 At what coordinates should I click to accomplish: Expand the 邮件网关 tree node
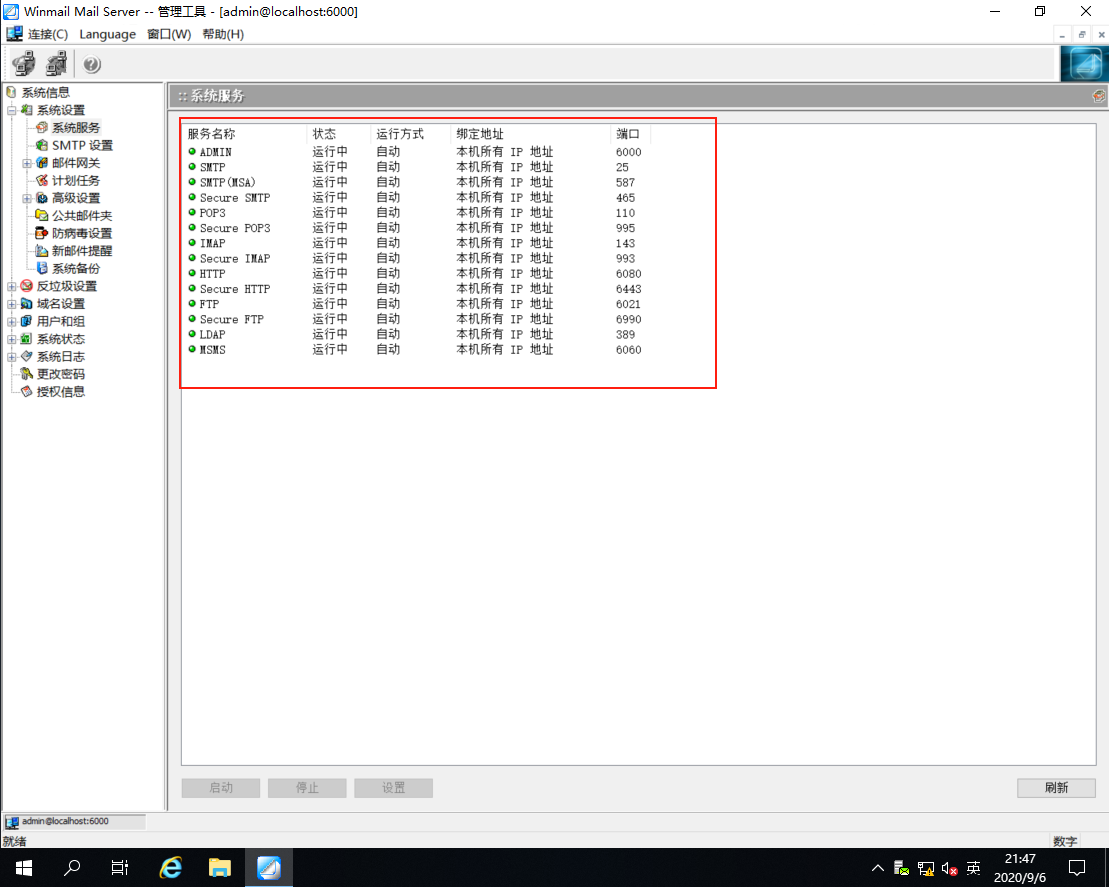tap(27, 163)
